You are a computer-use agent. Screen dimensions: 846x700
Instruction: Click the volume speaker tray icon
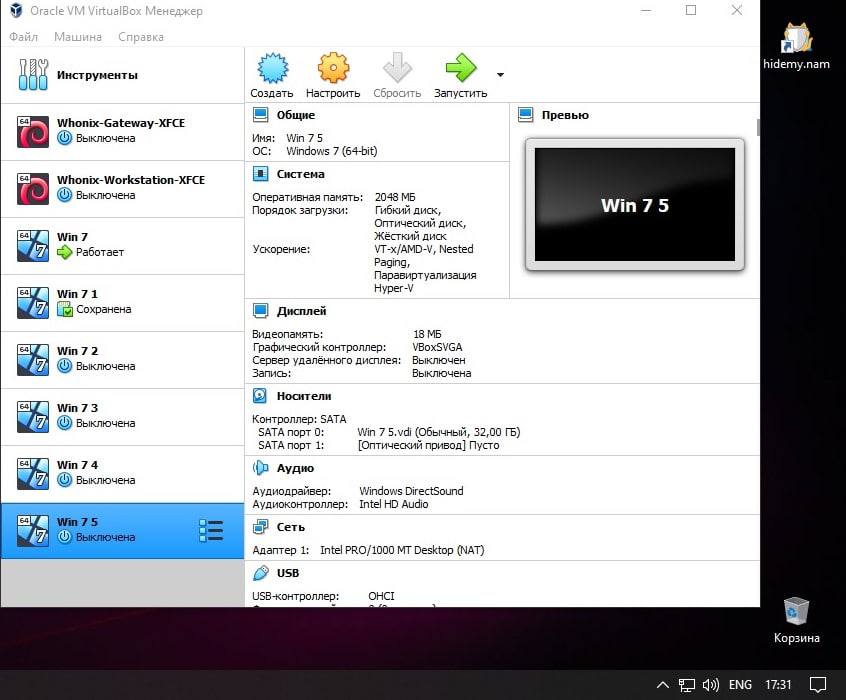pos(711,685)
